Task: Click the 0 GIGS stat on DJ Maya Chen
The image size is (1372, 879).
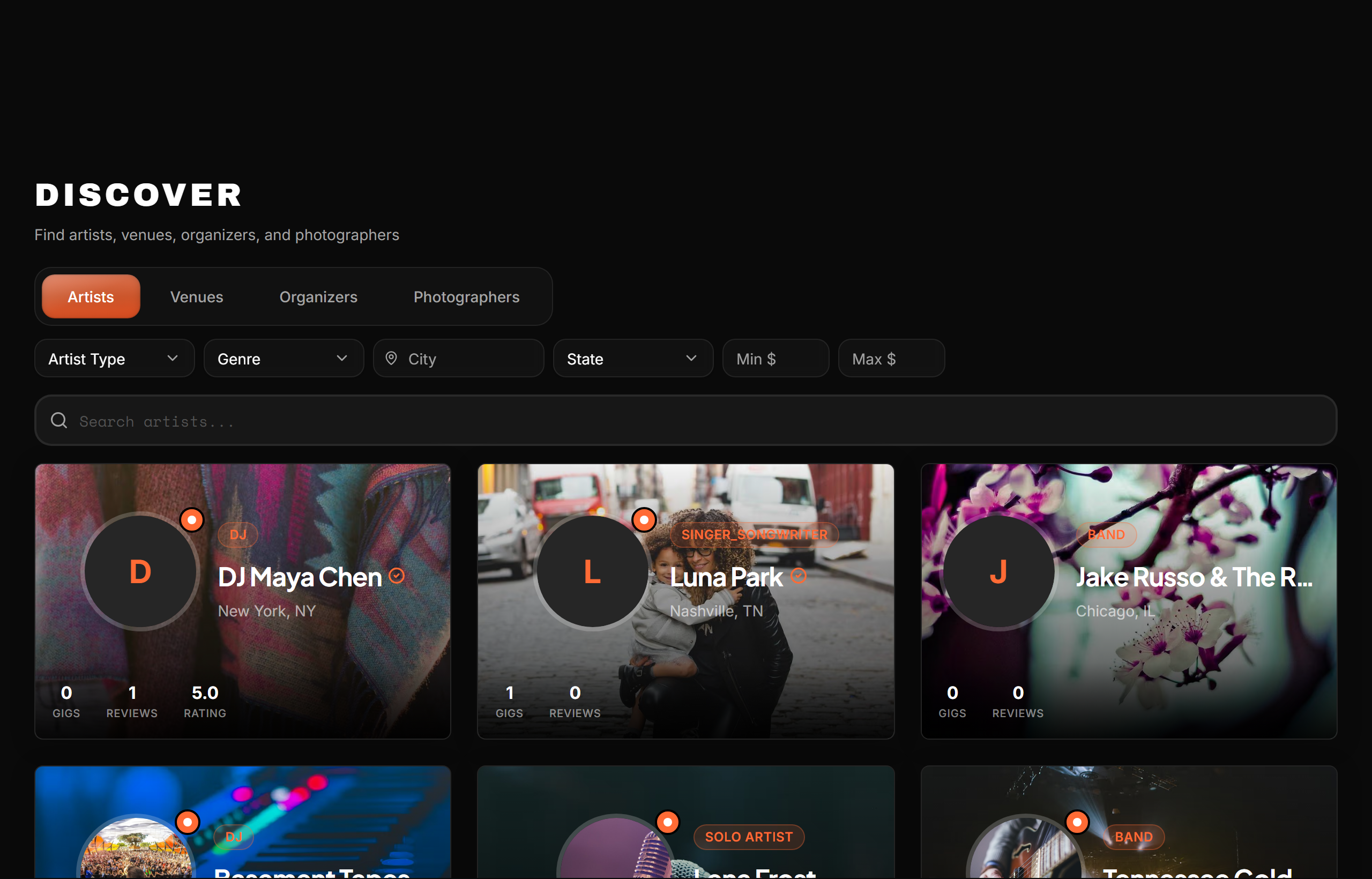Action: coord(66,702)
